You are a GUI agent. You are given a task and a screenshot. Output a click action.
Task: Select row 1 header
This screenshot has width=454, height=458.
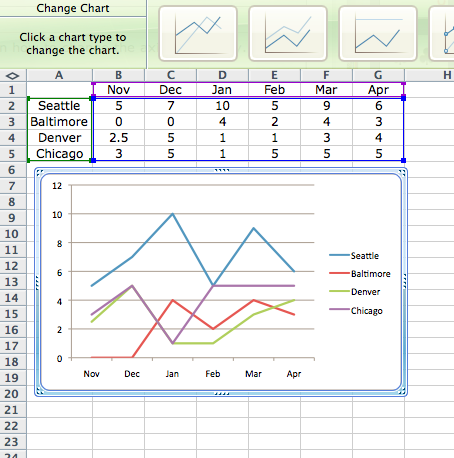13,90
